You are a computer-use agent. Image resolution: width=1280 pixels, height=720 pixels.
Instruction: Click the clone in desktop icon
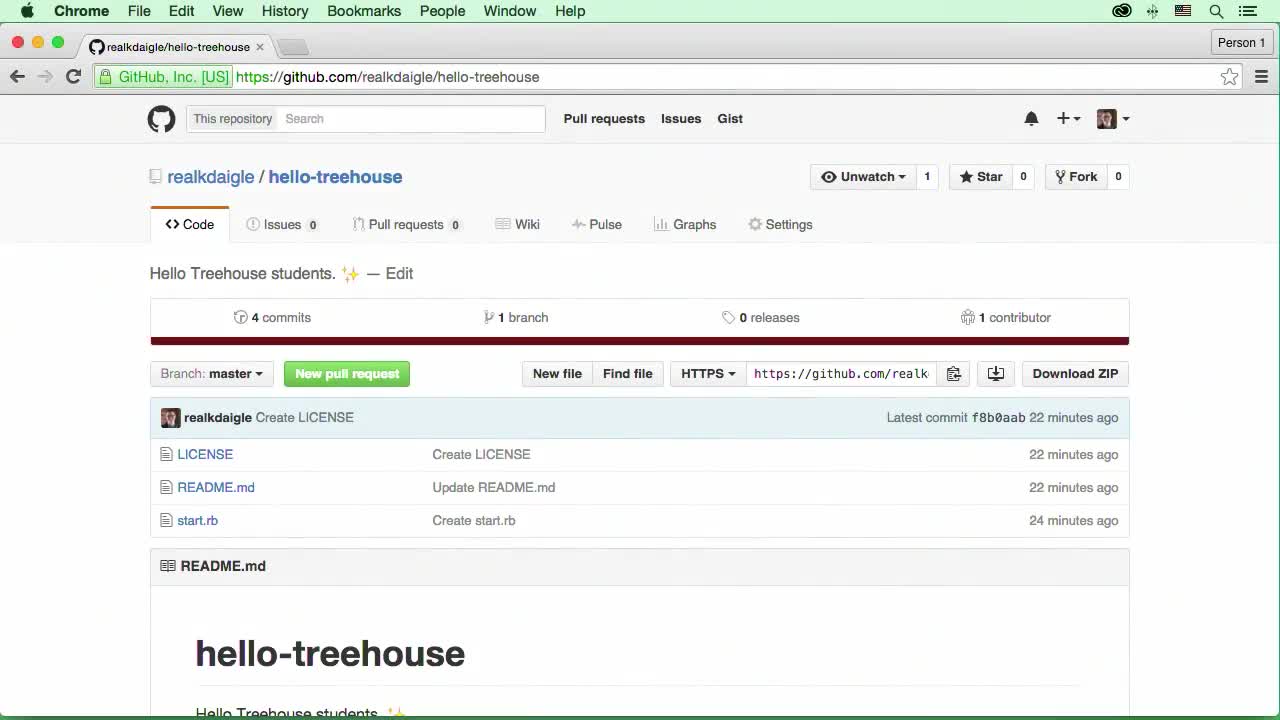tap(996, 374)
